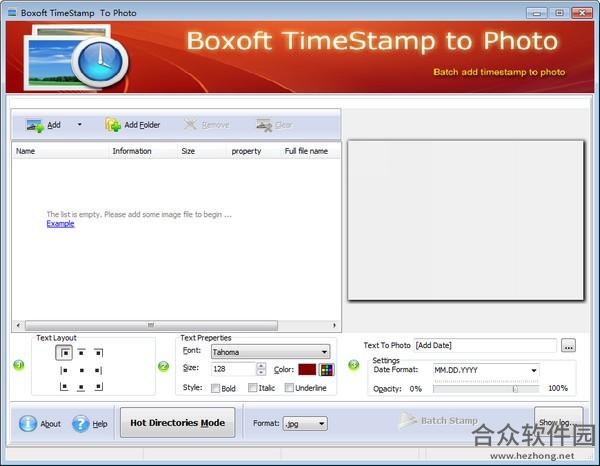The height and width of the screenshot is (466, 600).
Task: Click the scrollbar right arrow
Action: click(334, 325)
